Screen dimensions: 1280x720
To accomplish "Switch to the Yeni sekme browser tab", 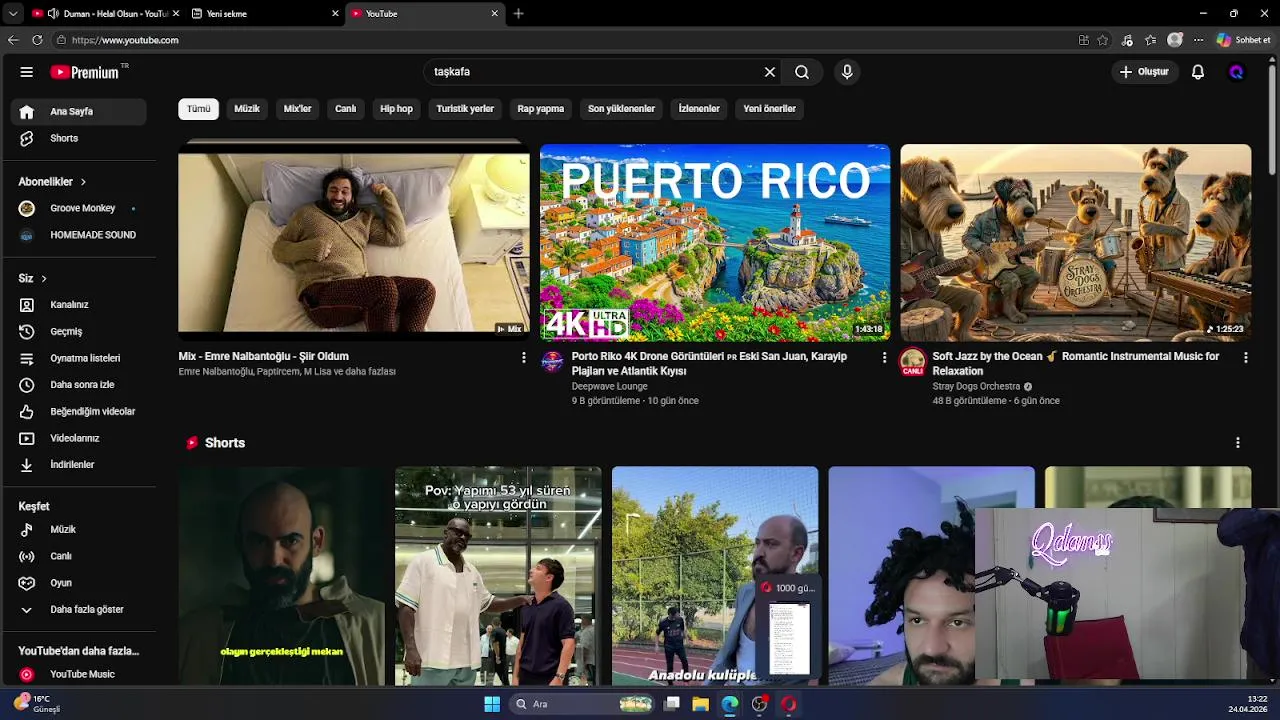I will pos(265,14).
